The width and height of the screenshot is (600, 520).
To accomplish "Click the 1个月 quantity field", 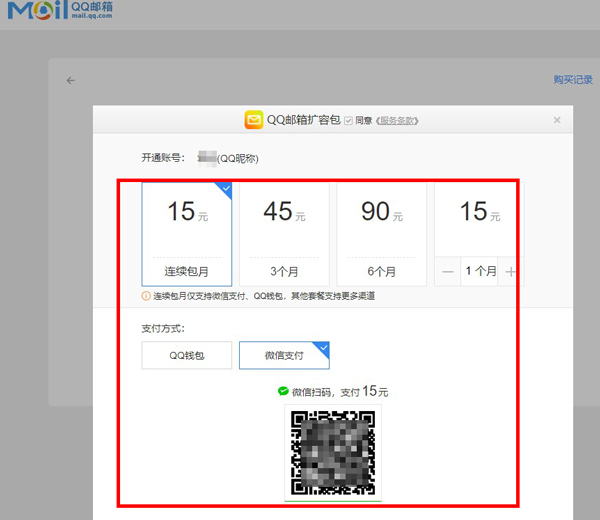I will point(480,271).
